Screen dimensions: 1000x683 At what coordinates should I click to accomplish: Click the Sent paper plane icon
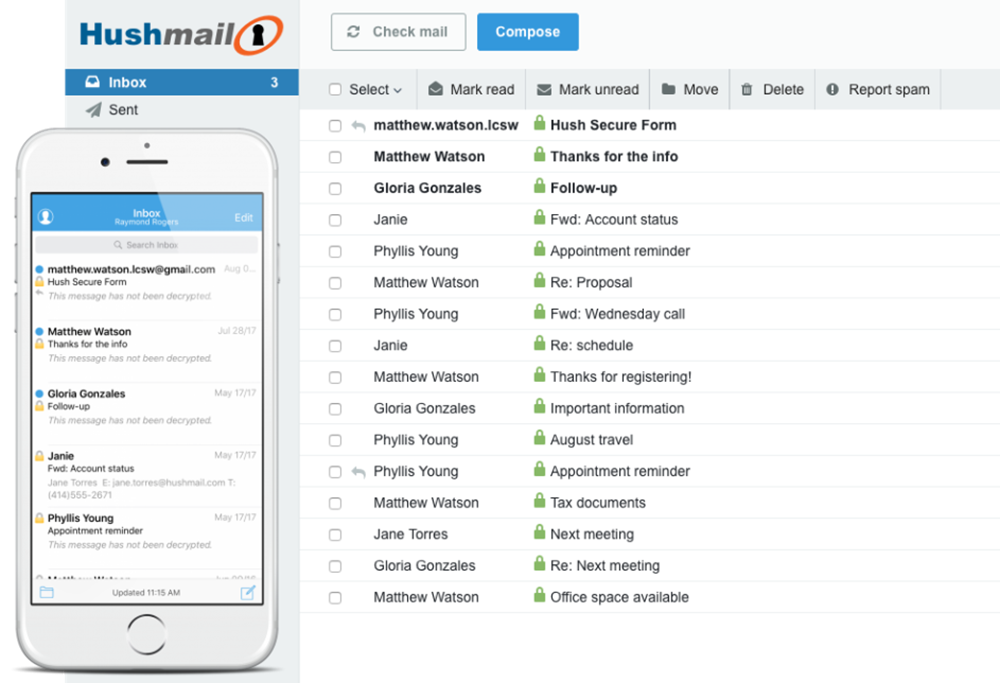pyautogui.click(x=94, y=110)
